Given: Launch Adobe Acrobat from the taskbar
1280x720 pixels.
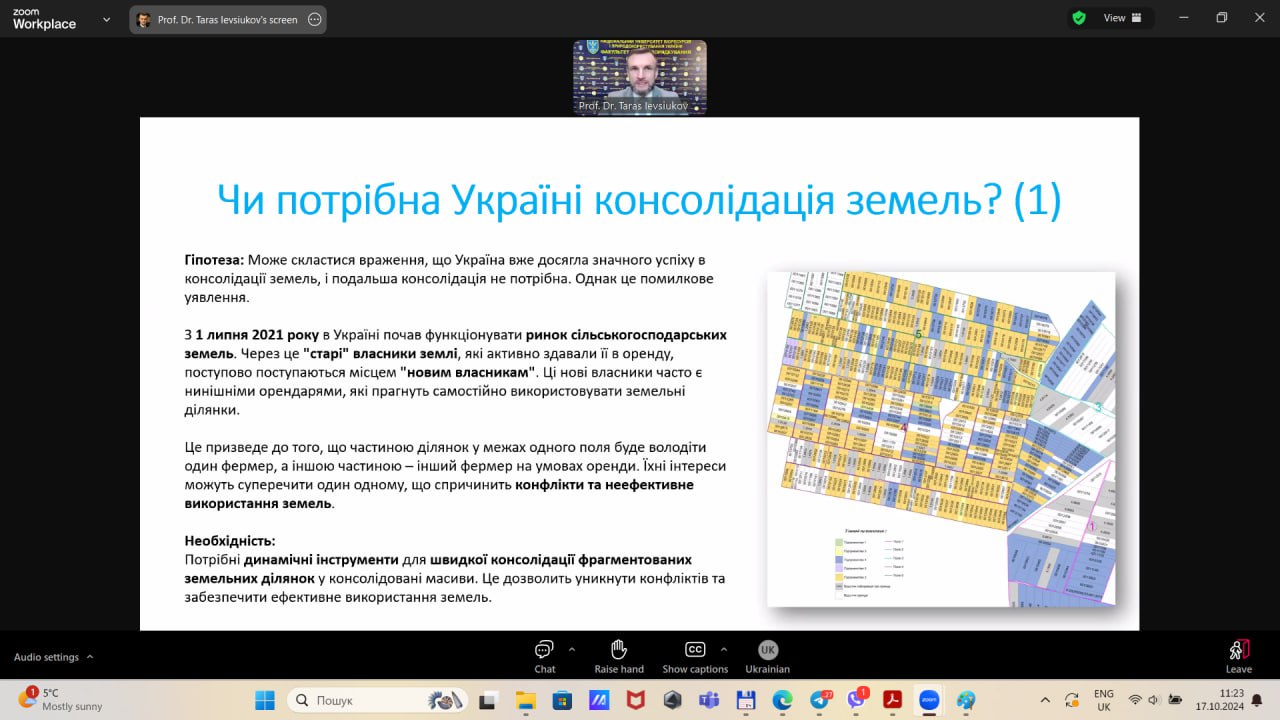Looking at the screenshot, I should (892, 700).
